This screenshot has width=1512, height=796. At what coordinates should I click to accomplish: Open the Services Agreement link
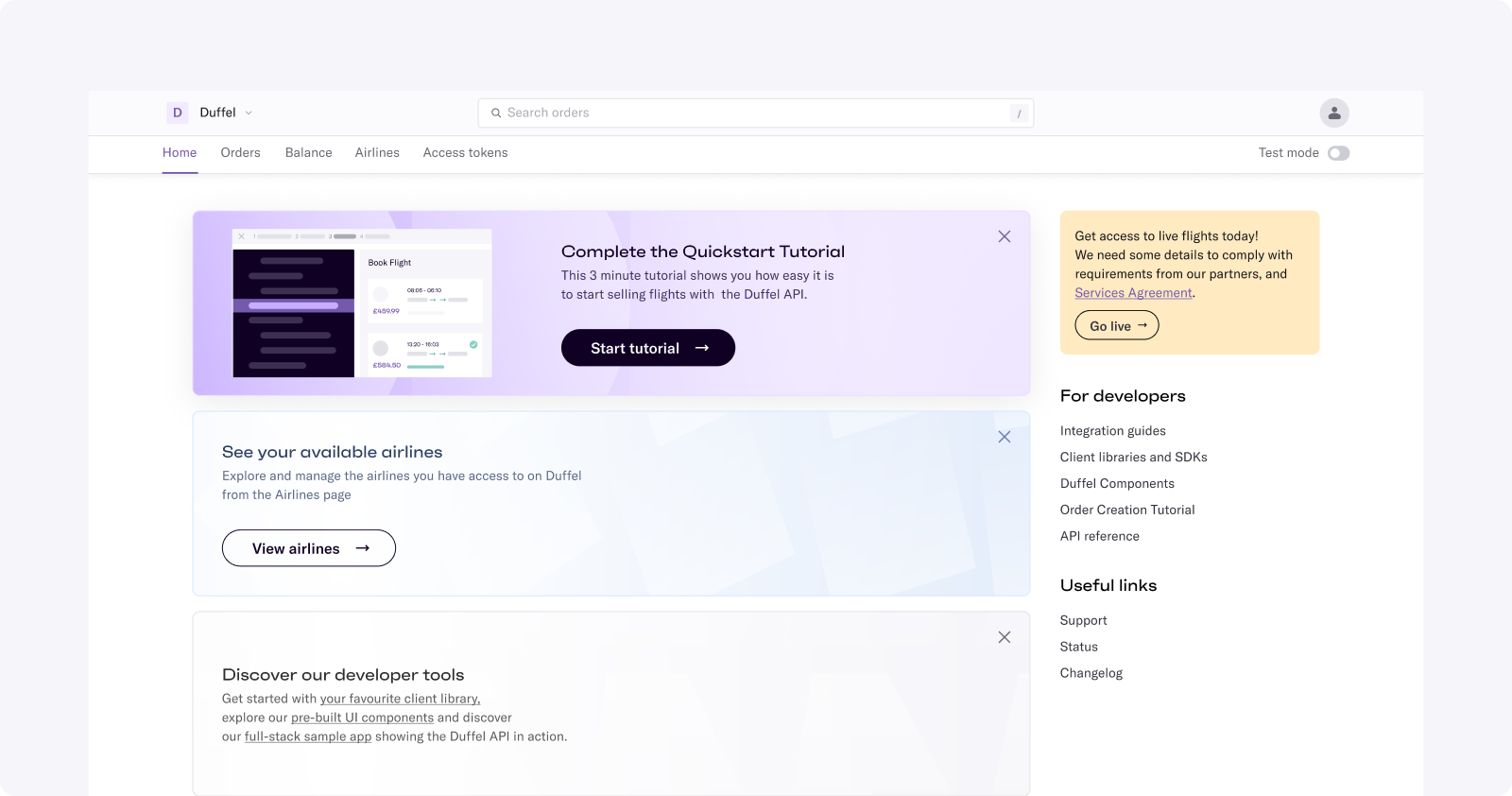pos(1133,293)
